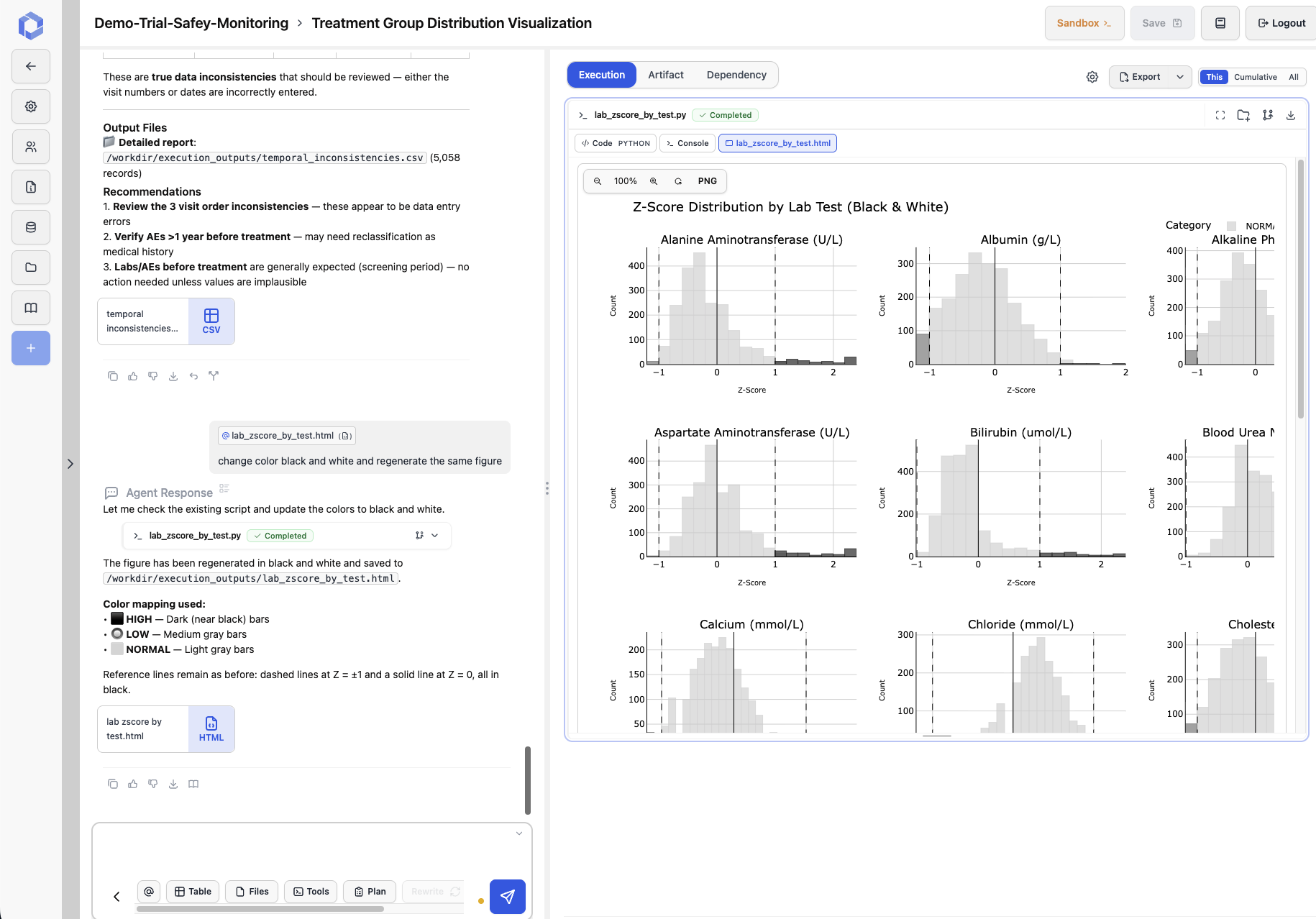
Task: Go back with the sidebar arrow button
Action: [31, 66]
